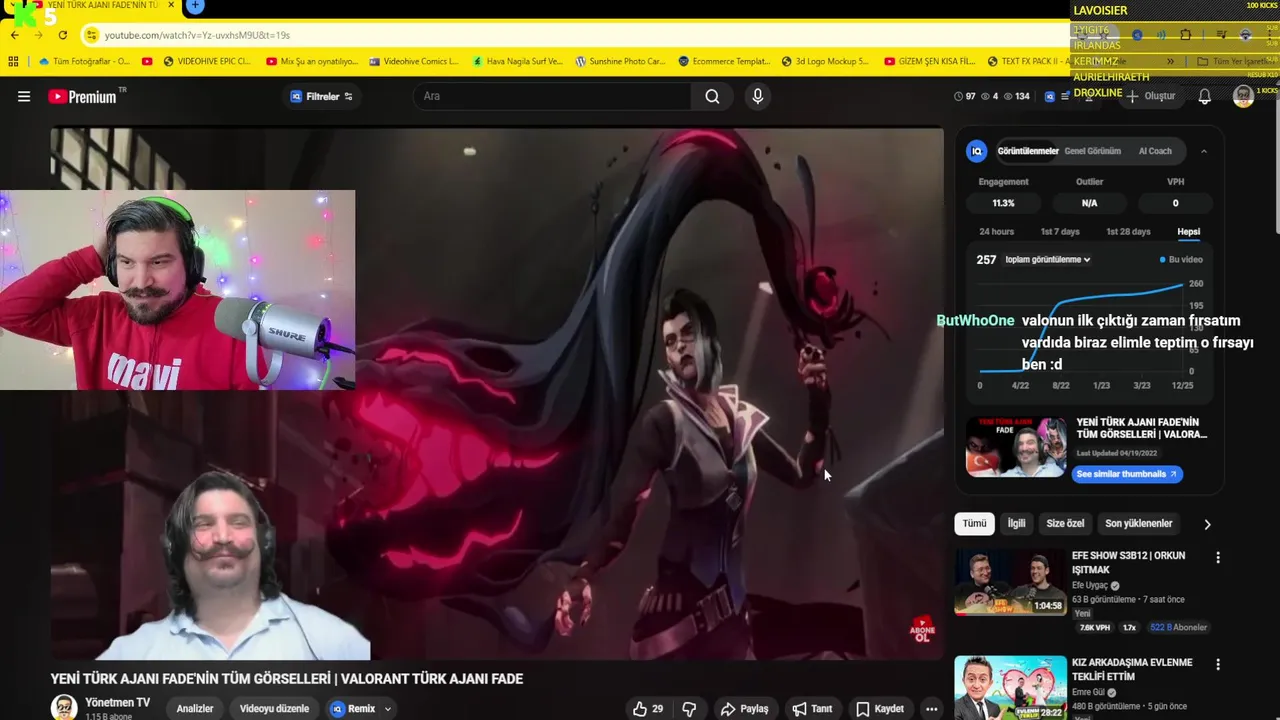The image size is (1280, 720).
Task: Select the İlgili filter chip
Action: (1016, 524)
